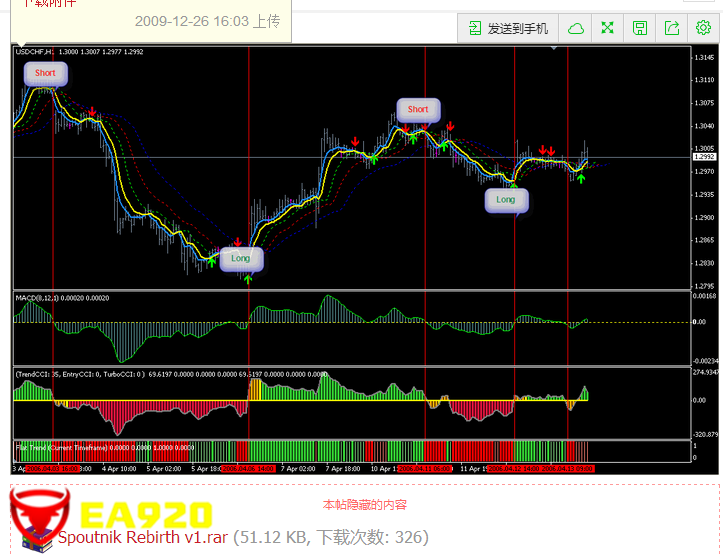Click the Short label near chart center-right

(x=418, y=109)
